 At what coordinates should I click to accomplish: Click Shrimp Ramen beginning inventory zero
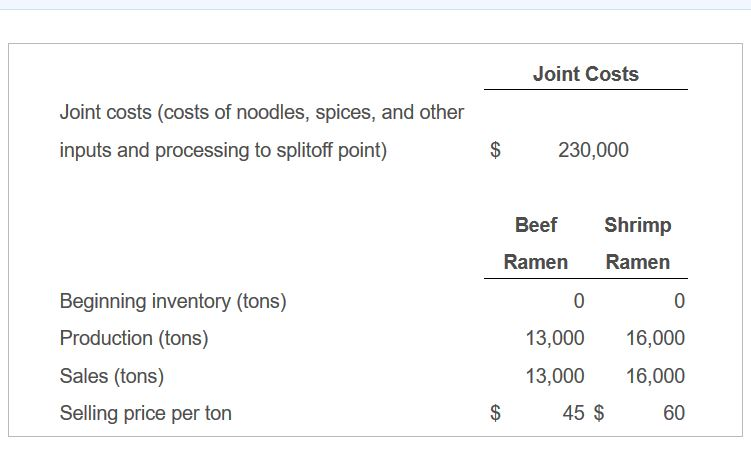click(x=680, y=301)
